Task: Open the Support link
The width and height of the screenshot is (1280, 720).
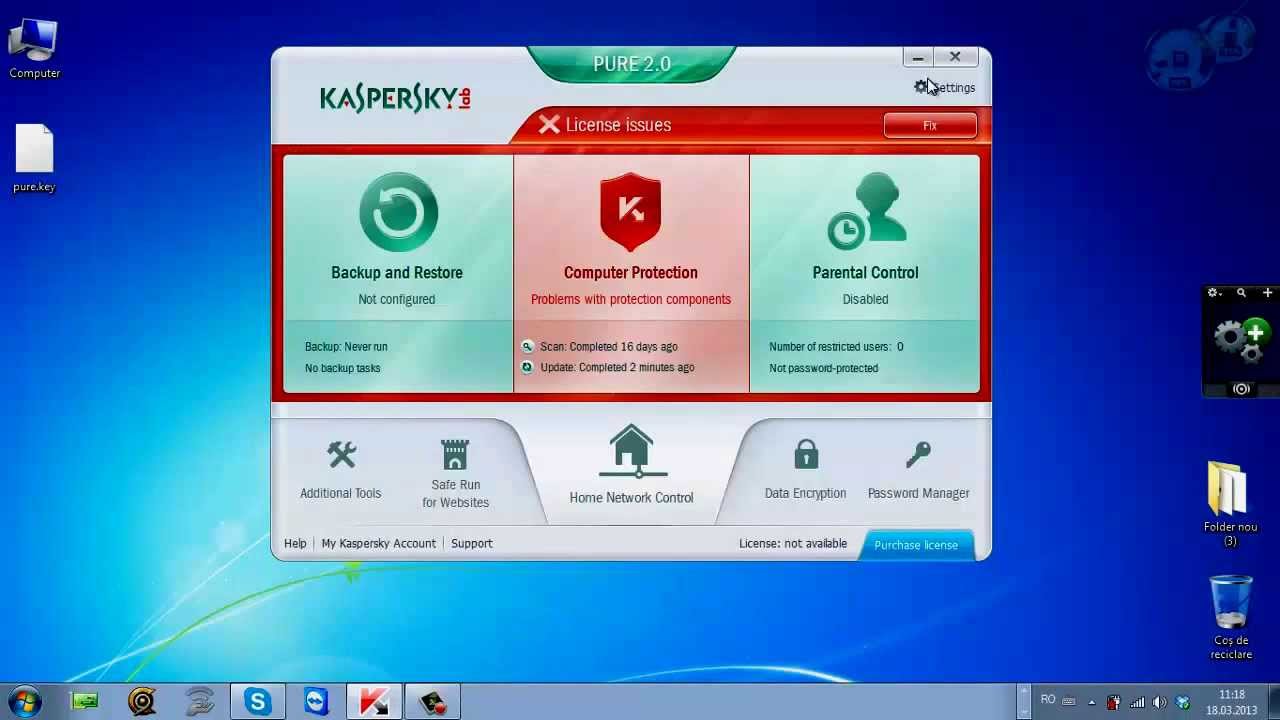Action: pyautogui.click(x=472, y=543)
